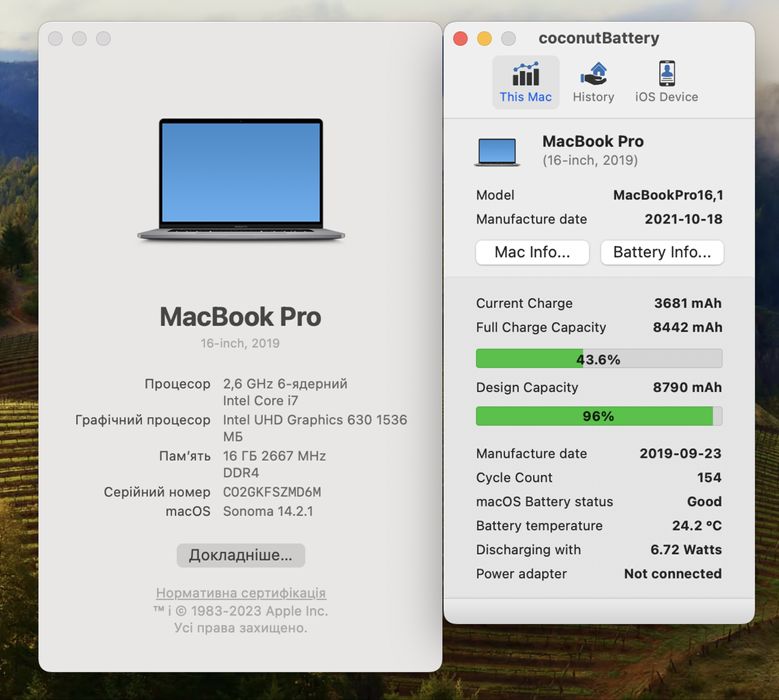
Task: Click the serial number C02GKFSZMD6M
Action: click(272, 492)
